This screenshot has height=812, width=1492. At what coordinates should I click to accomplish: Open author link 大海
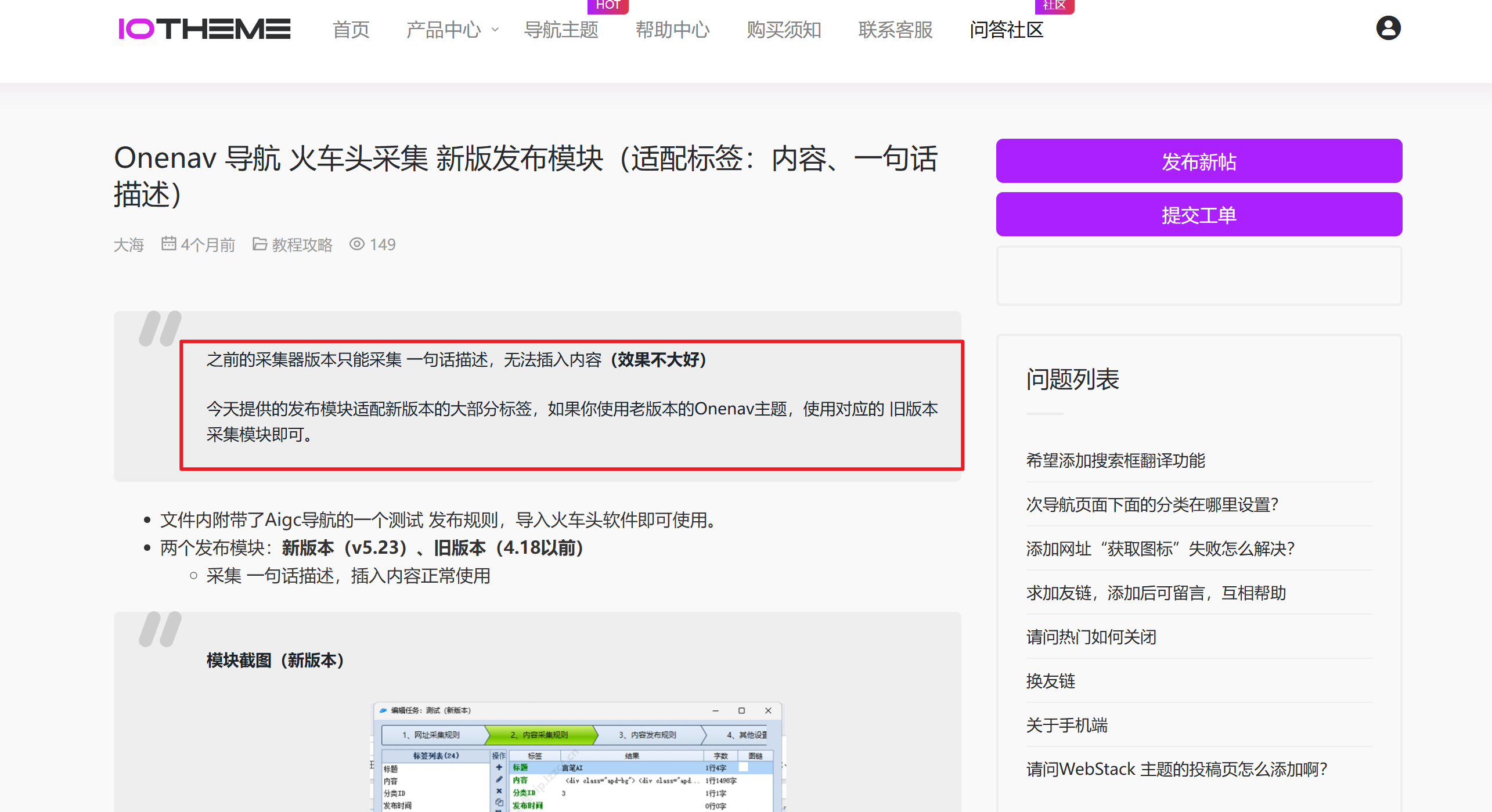128,244
